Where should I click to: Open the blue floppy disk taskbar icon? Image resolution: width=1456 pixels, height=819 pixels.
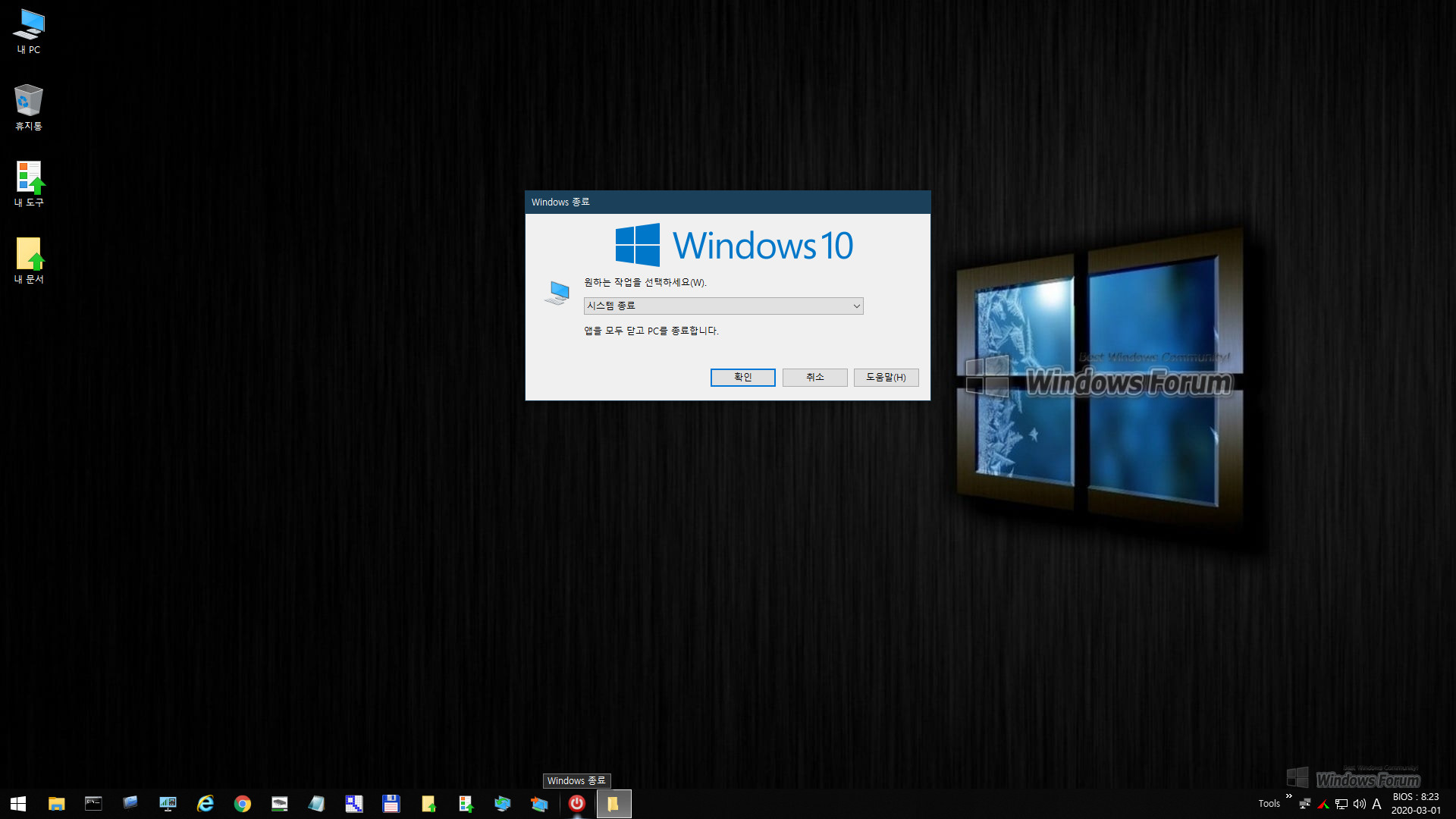391,804
